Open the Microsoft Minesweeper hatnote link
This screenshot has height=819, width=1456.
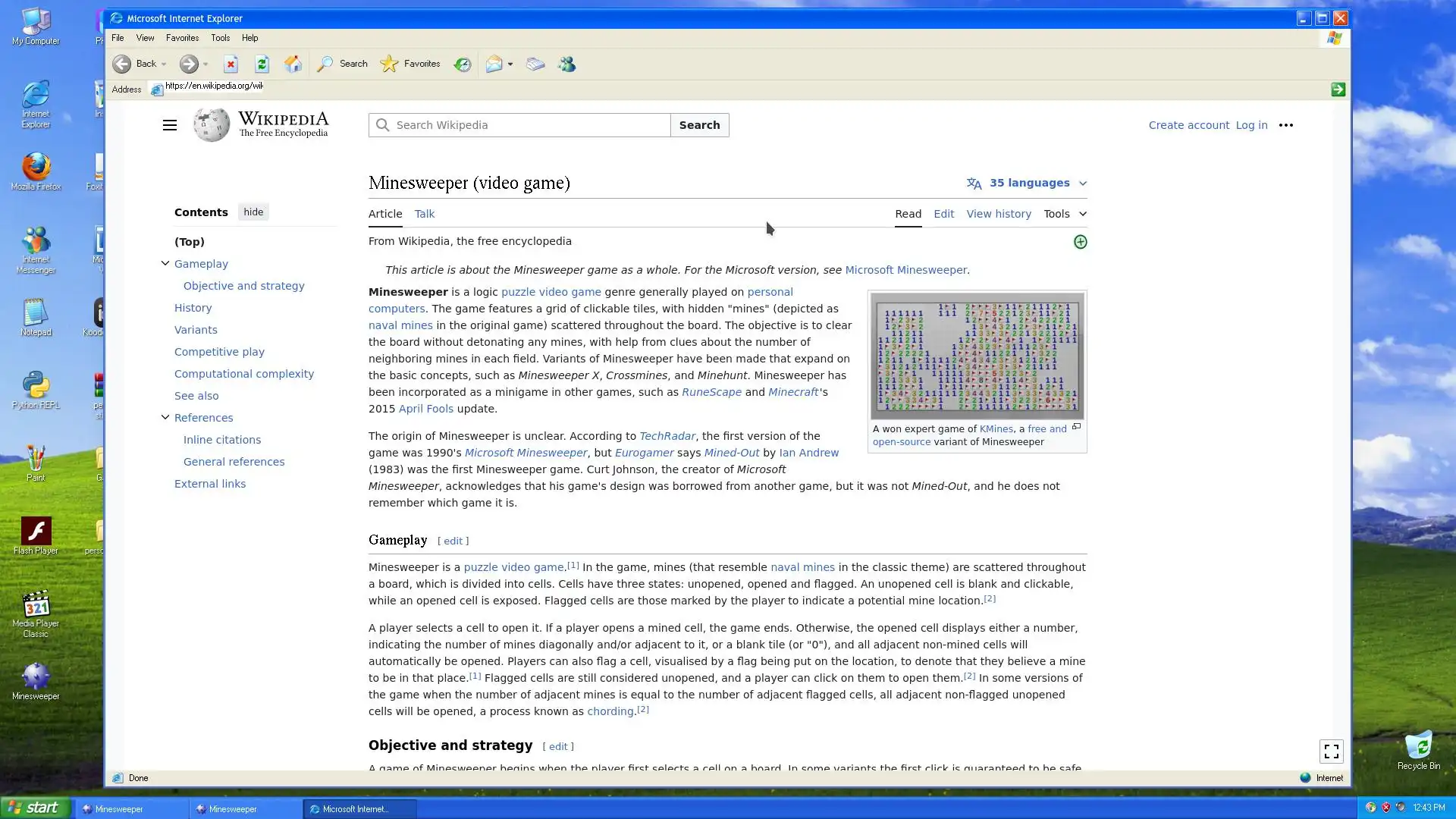(x=905, y=270)
